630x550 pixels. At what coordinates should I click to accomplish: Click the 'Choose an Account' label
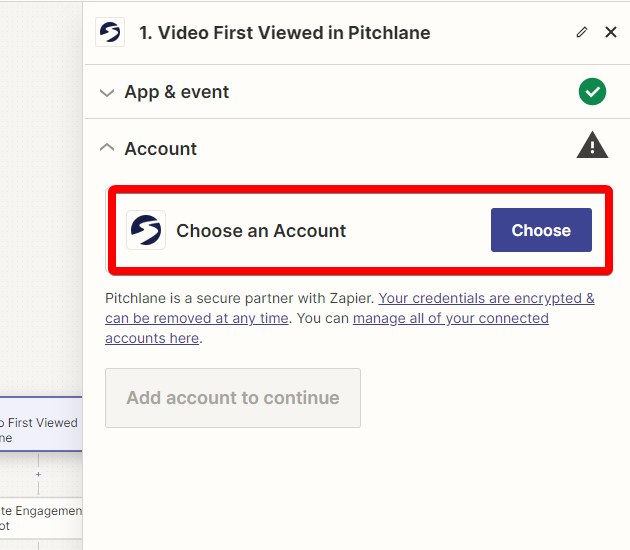tap(261, 231)
